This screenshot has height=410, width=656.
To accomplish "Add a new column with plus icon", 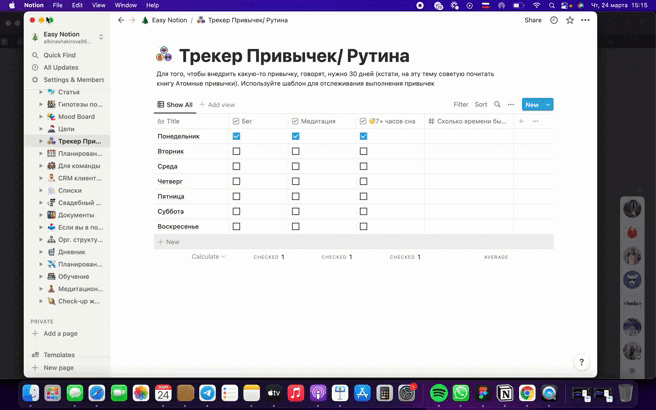I will [521, 121].
